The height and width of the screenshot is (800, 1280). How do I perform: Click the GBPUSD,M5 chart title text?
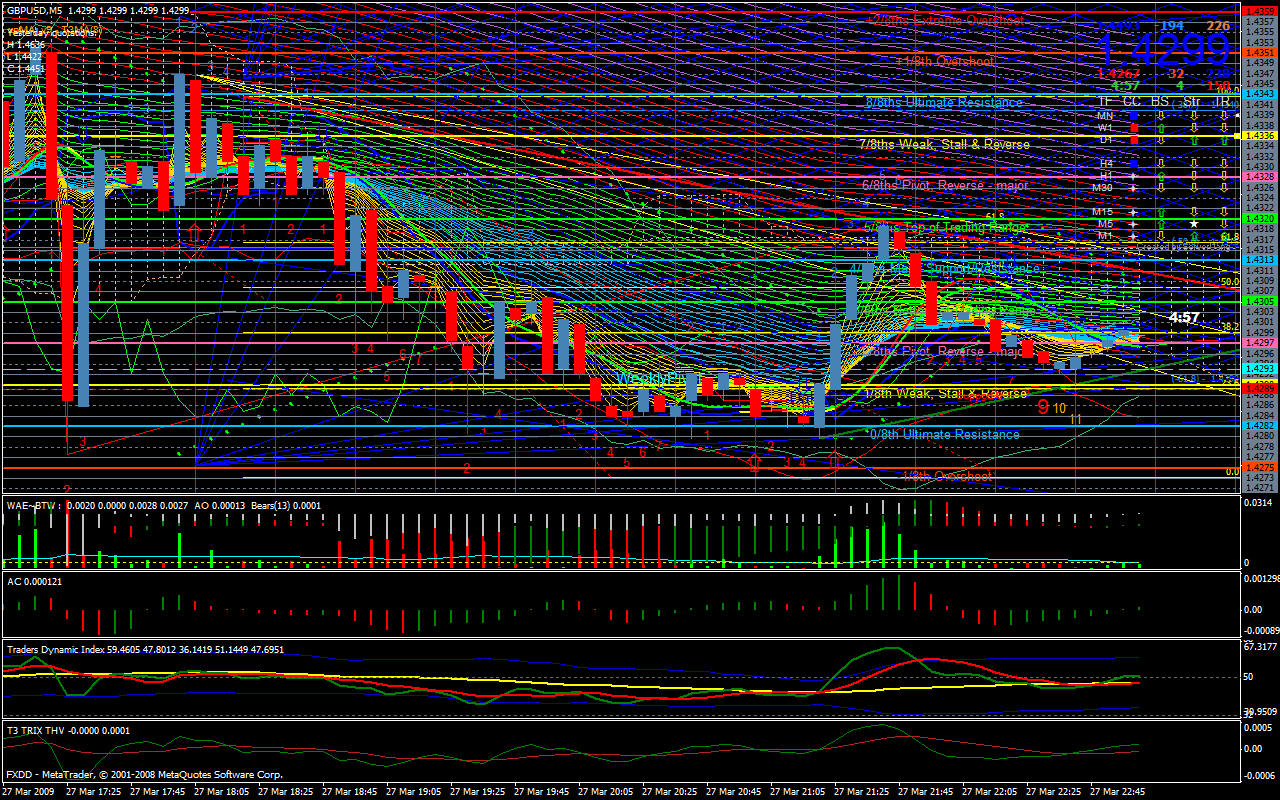pyautogui.click(x=34, y=10)
